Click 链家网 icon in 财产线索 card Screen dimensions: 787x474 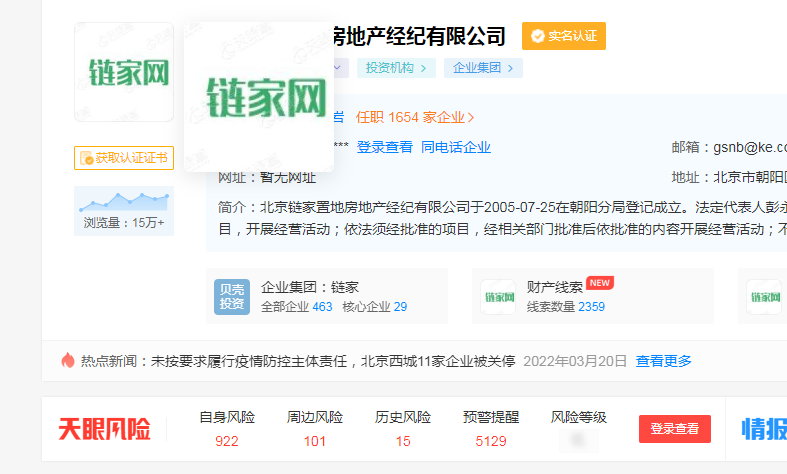498,297
